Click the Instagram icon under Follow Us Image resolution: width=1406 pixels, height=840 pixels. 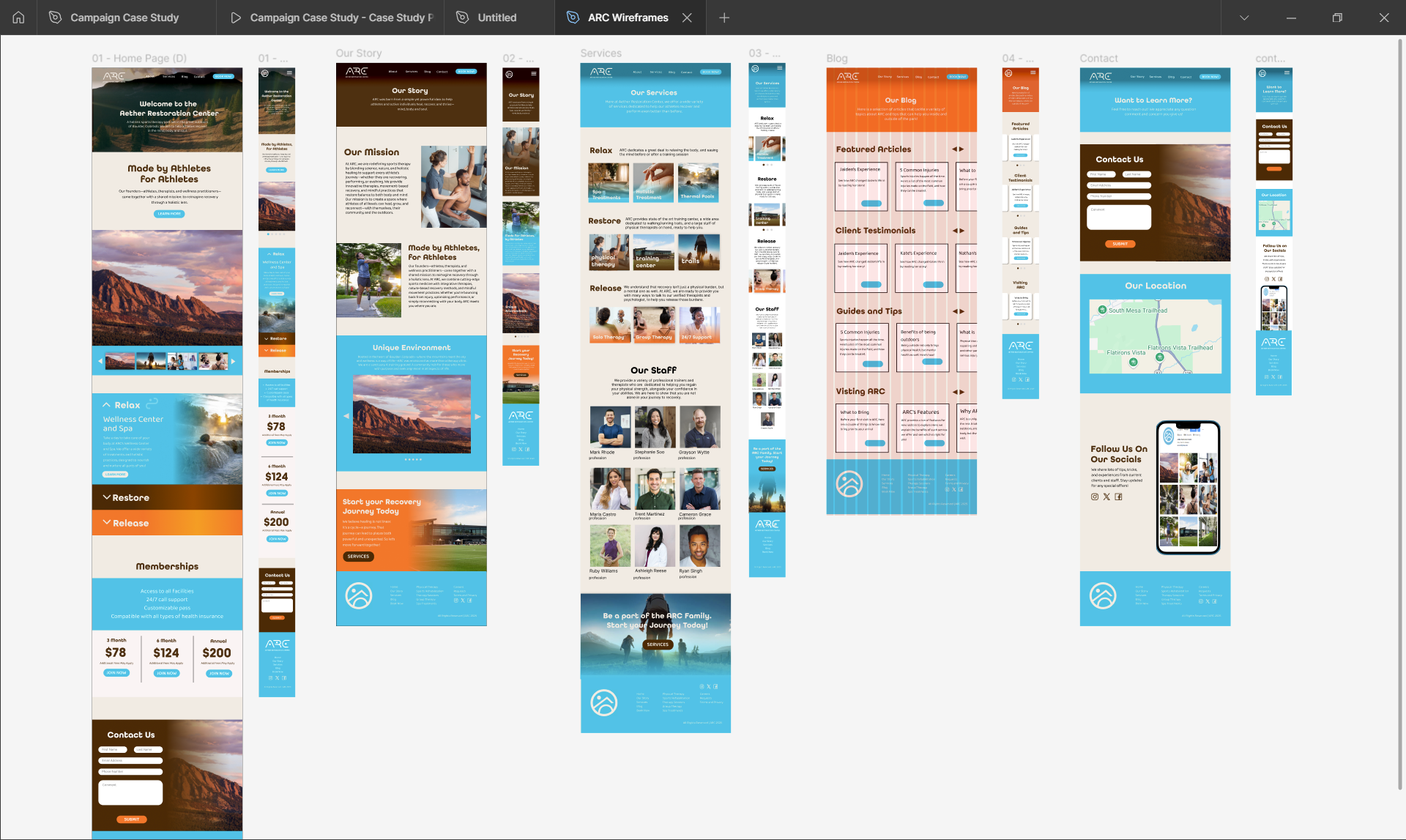[x=1095, y=497]
